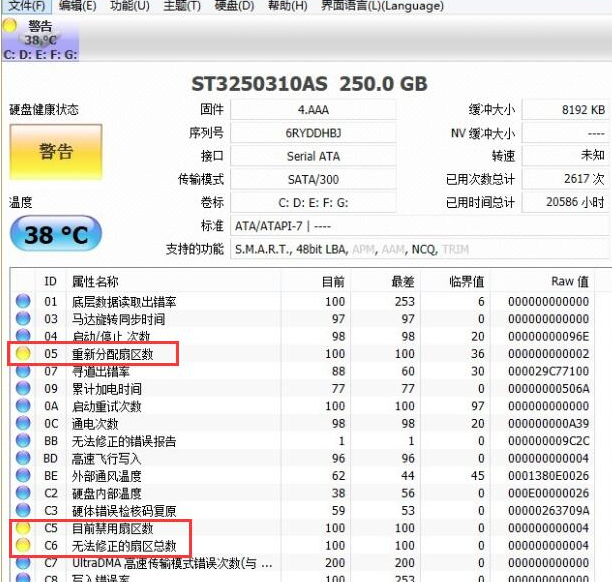Click the power-on hours field 20586 小时
The height and width of the screenshot is (582, 612).
566,202
